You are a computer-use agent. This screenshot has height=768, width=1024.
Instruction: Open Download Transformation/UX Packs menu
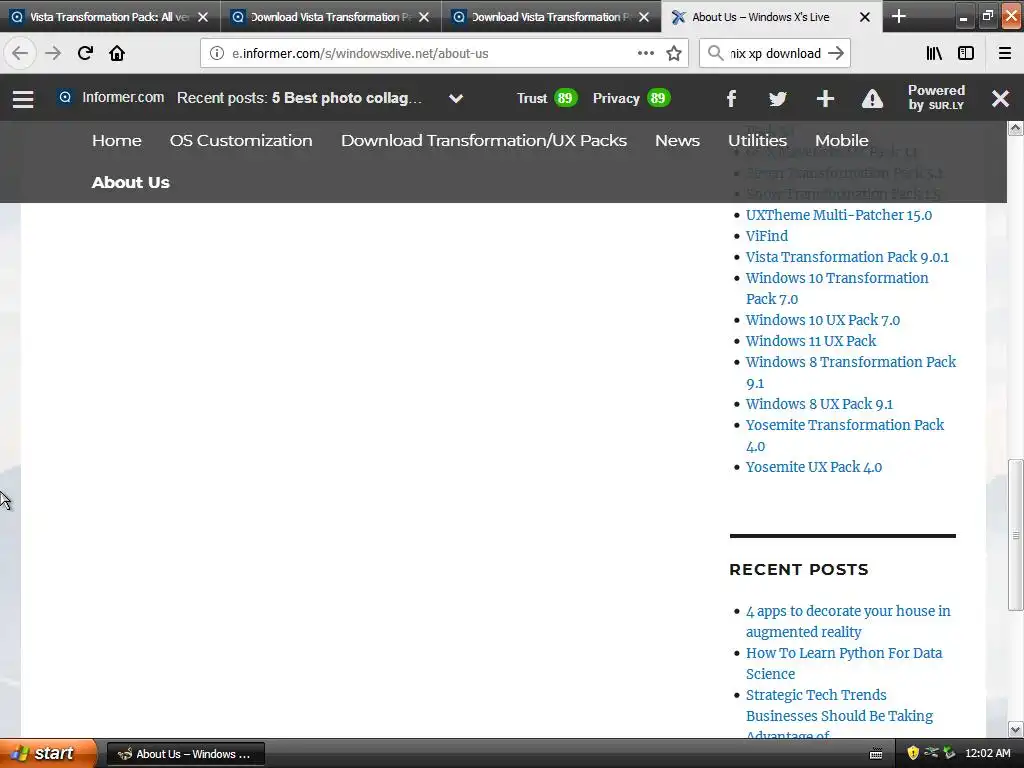click(484, 140)
